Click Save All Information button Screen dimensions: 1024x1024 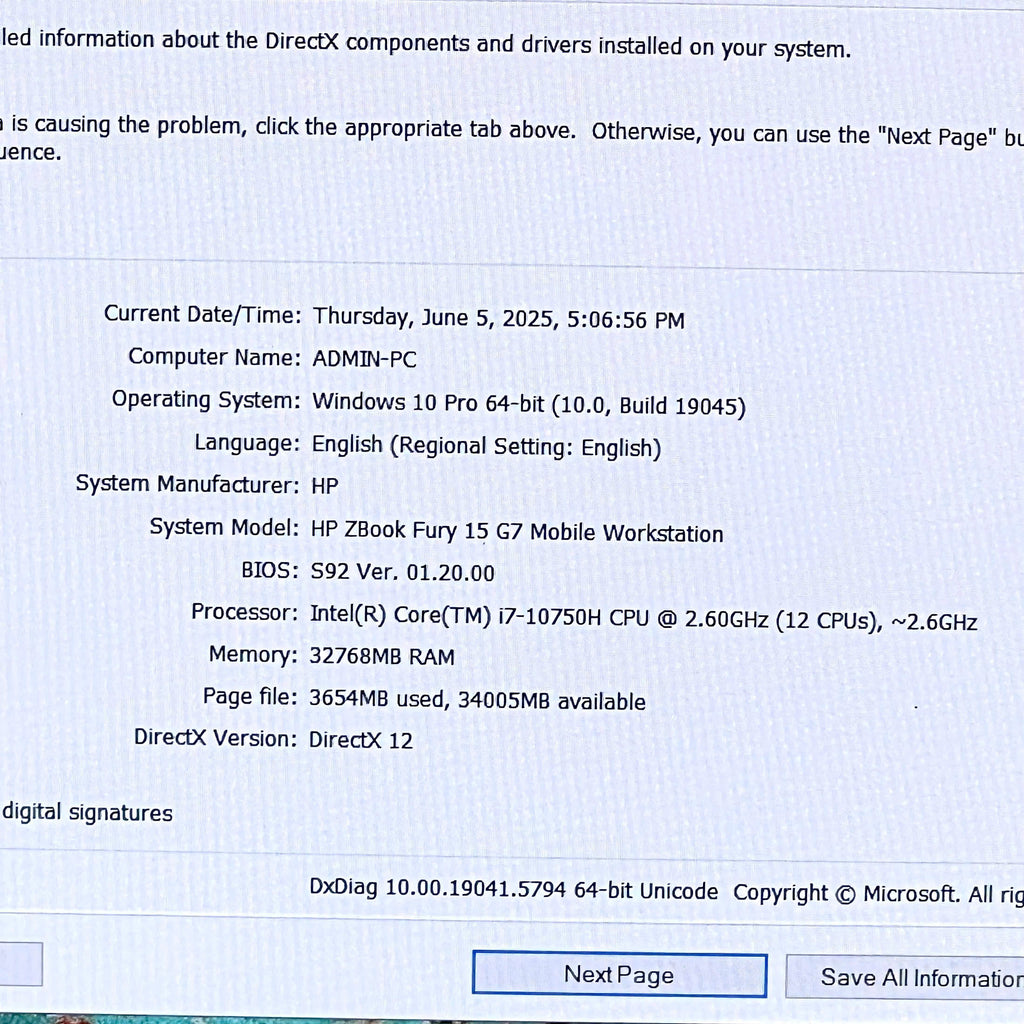tap(905, 977)
